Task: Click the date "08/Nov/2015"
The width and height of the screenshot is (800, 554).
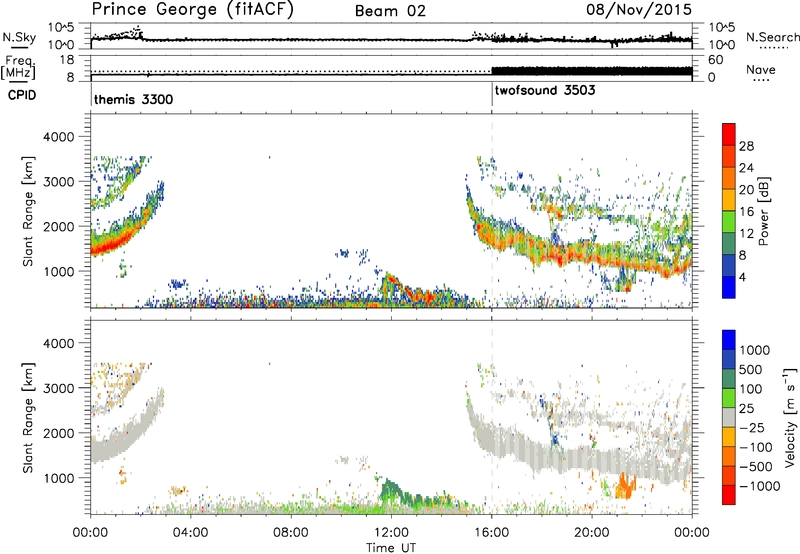Action: click(x=638, y=9)
